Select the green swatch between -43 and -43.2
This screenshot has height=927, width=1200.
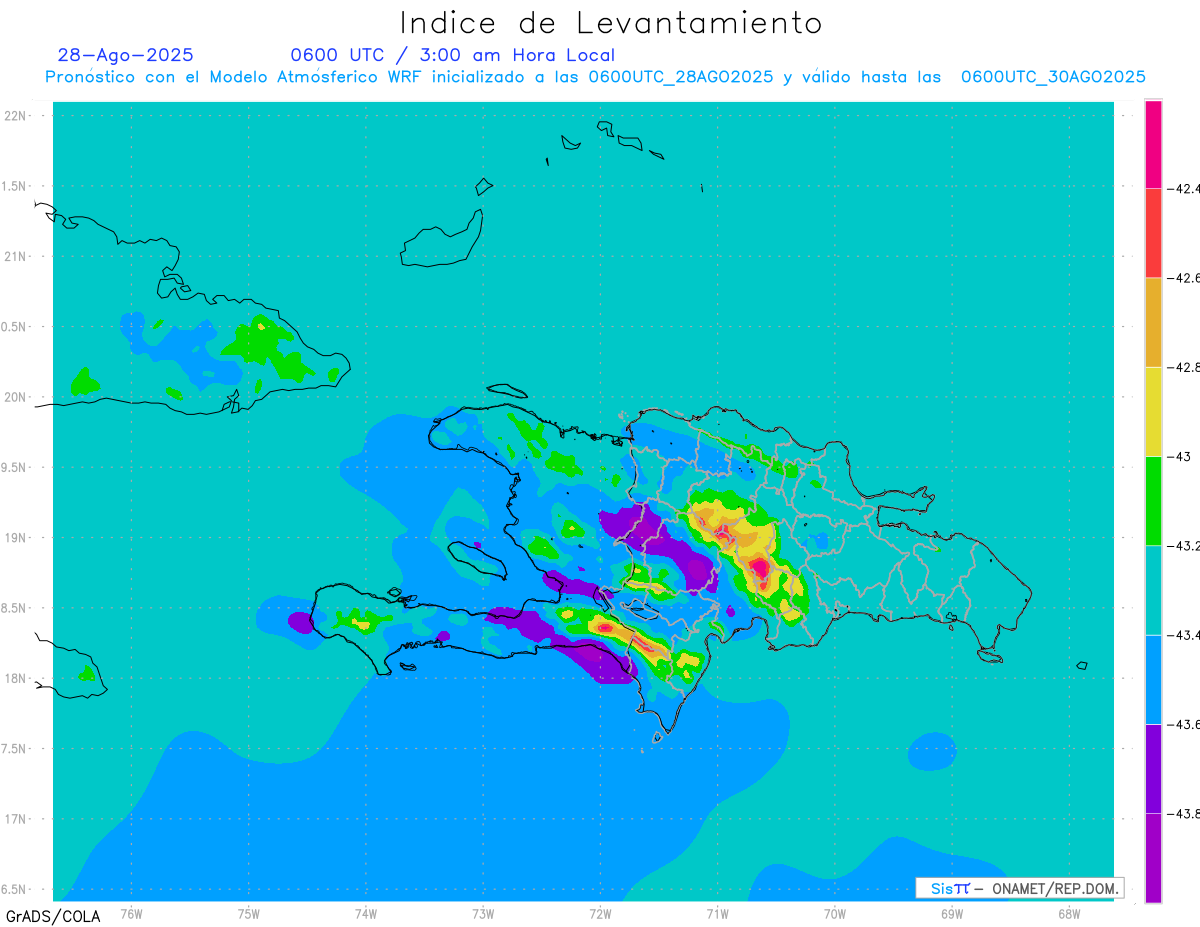click(1153, 501)
